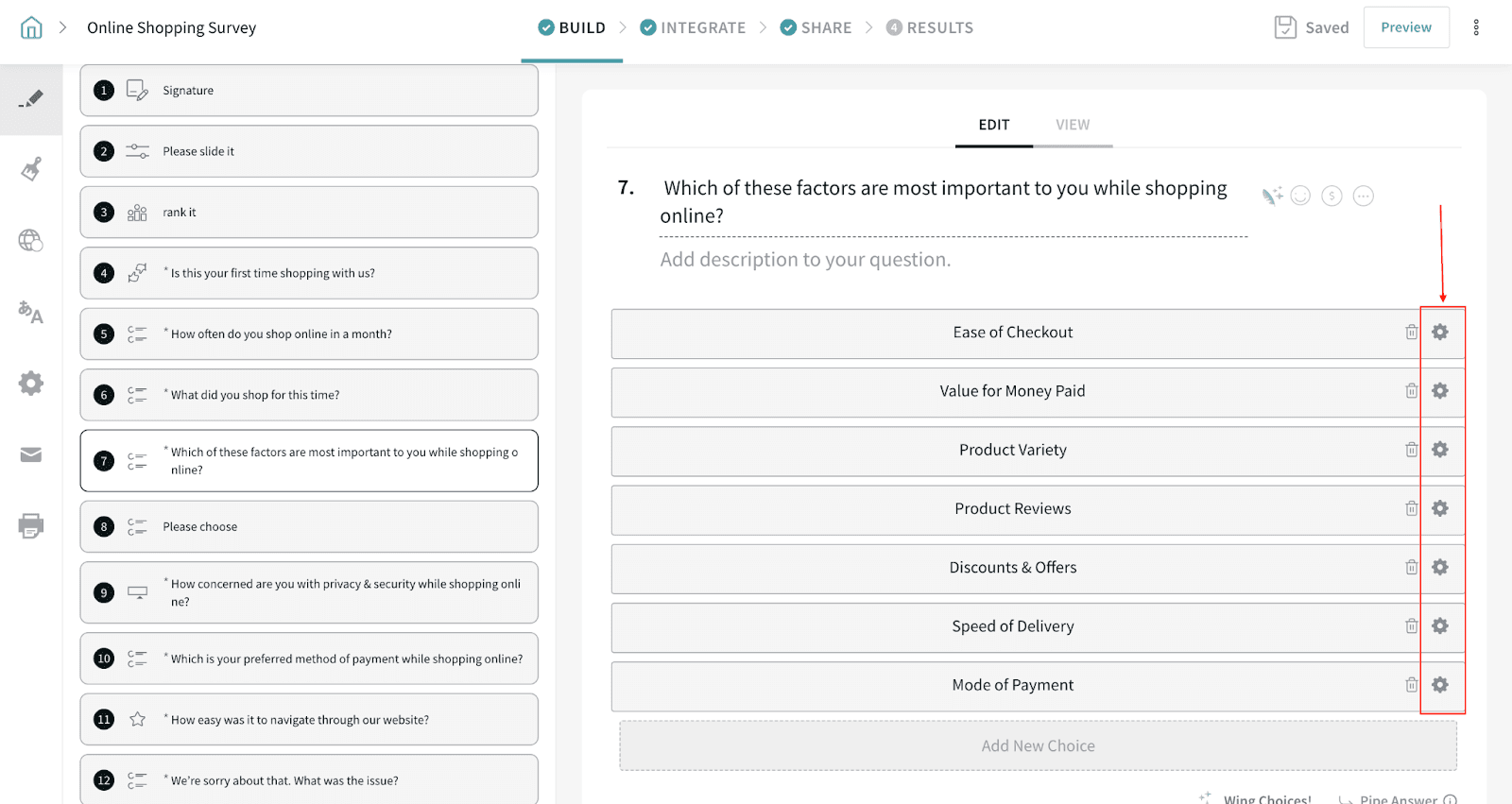Open the translation language sidebar icon
The width and height of the screenshot is (1512, 804).
pos(31,312)
